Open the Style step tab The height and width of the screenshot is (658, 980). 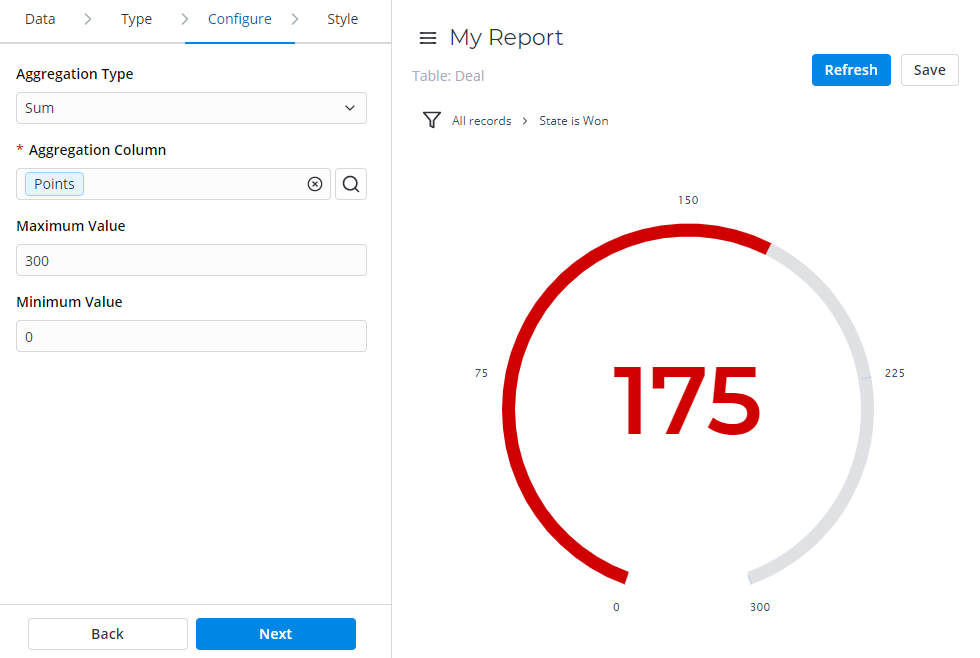tap(342, 19)
